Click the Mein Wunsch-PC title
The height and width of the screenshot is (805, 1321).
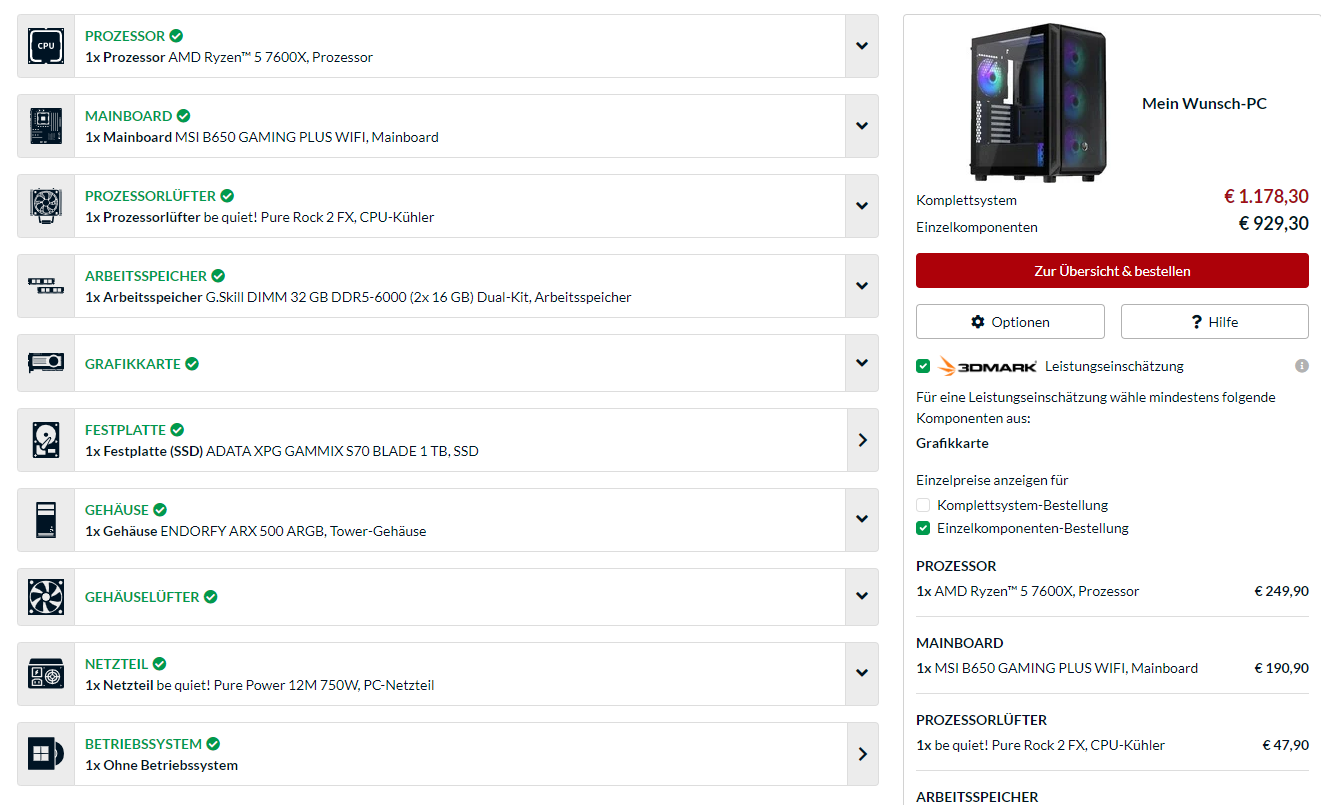click(1204, 103)
